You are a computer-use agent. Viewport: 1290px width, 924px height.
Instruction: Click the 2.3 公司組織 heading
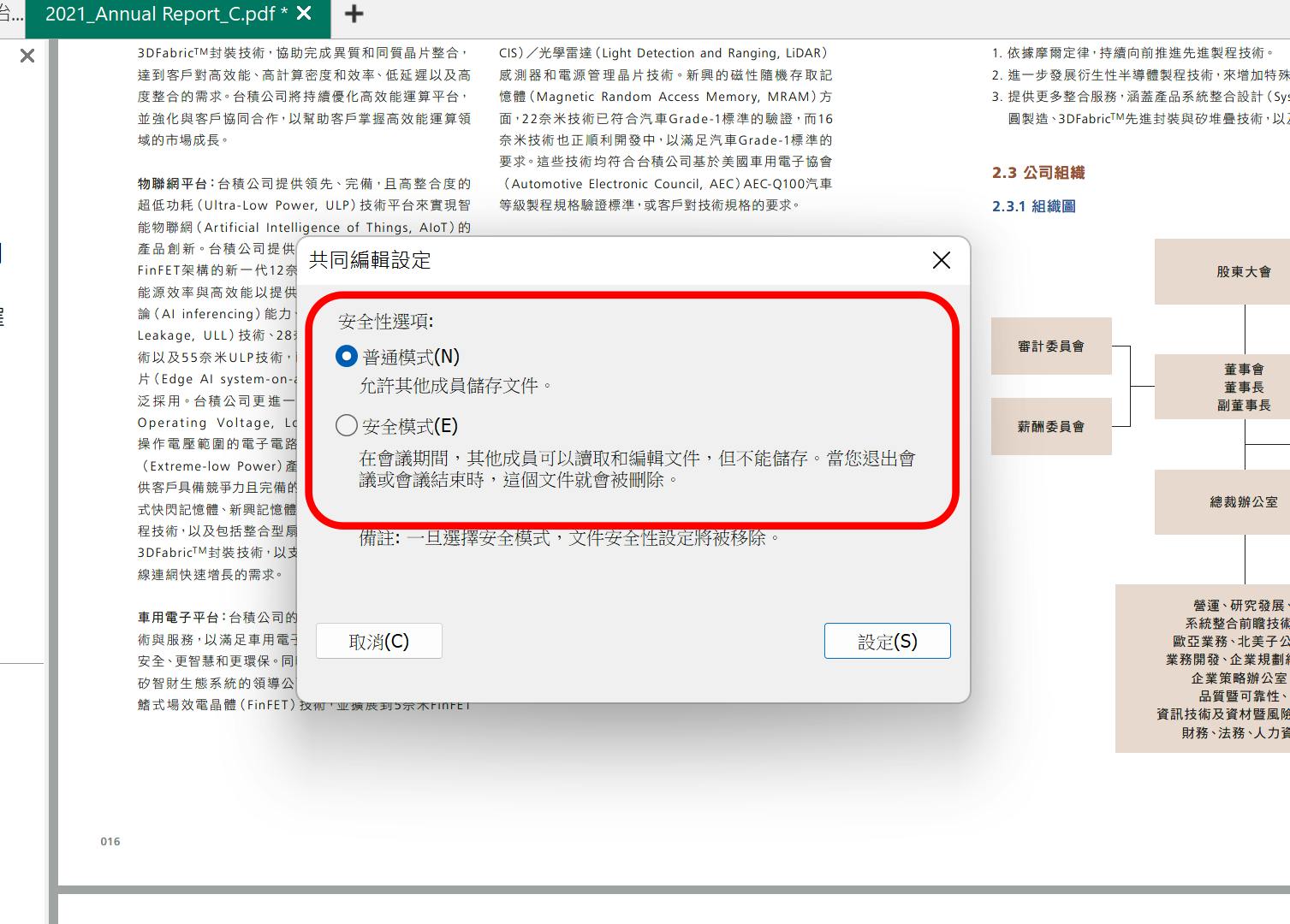[x=1038, y=173]
